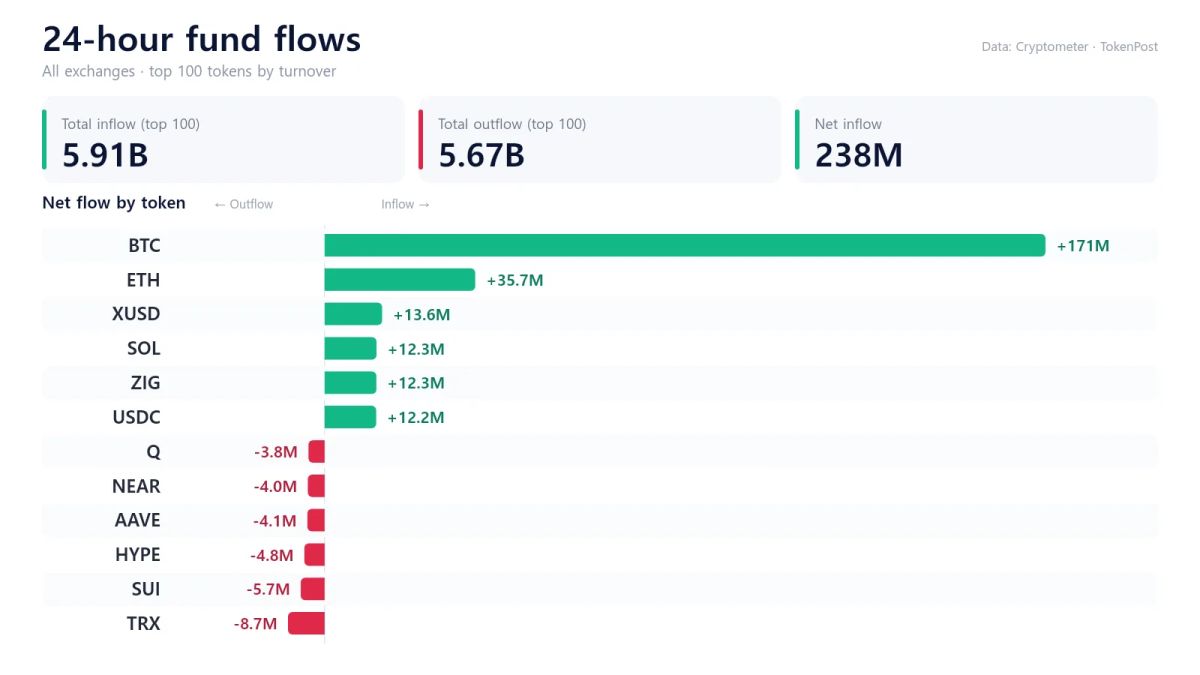
Task: Select the Q token label
Action: coord(153,452)
